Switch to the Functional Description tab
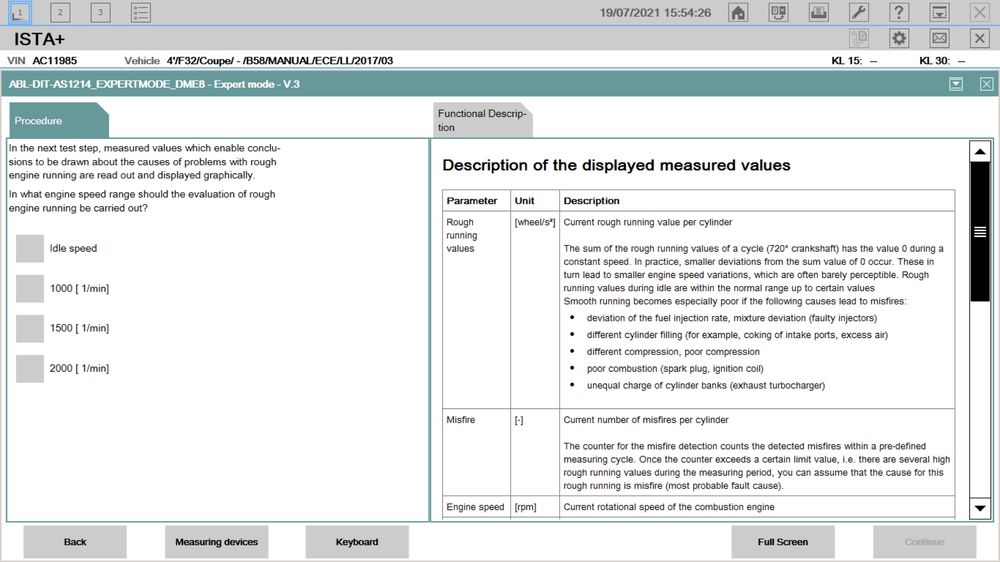1000x562 pixels. (482, 120)
